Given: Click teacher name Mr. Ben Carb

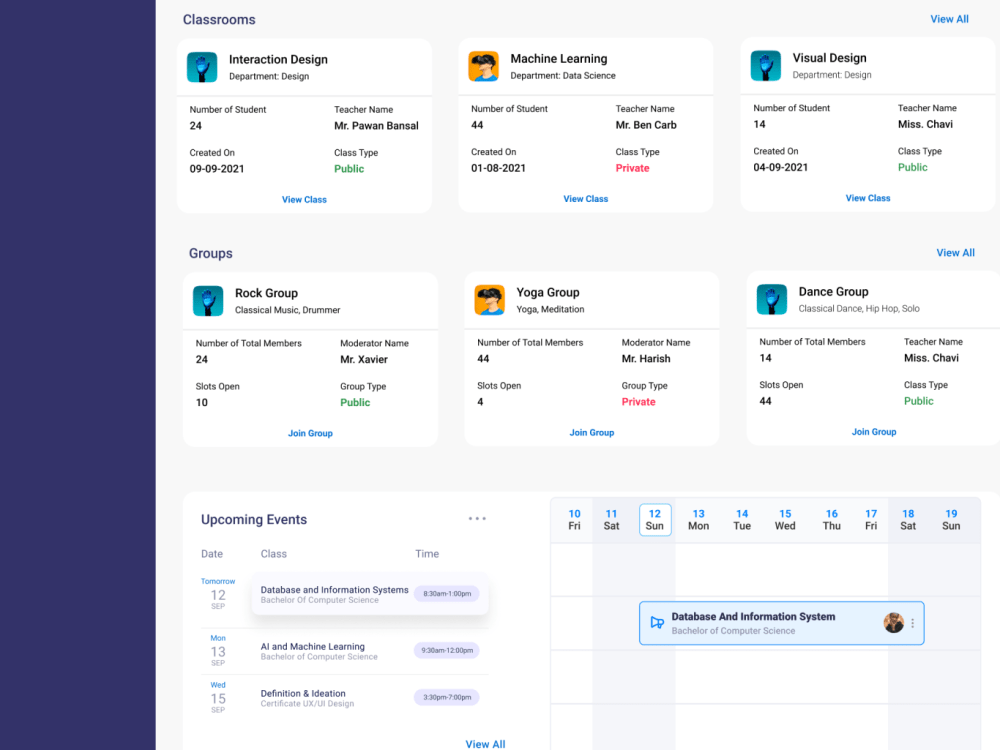Looking at the screenshot, I should [x=646, y=125].
